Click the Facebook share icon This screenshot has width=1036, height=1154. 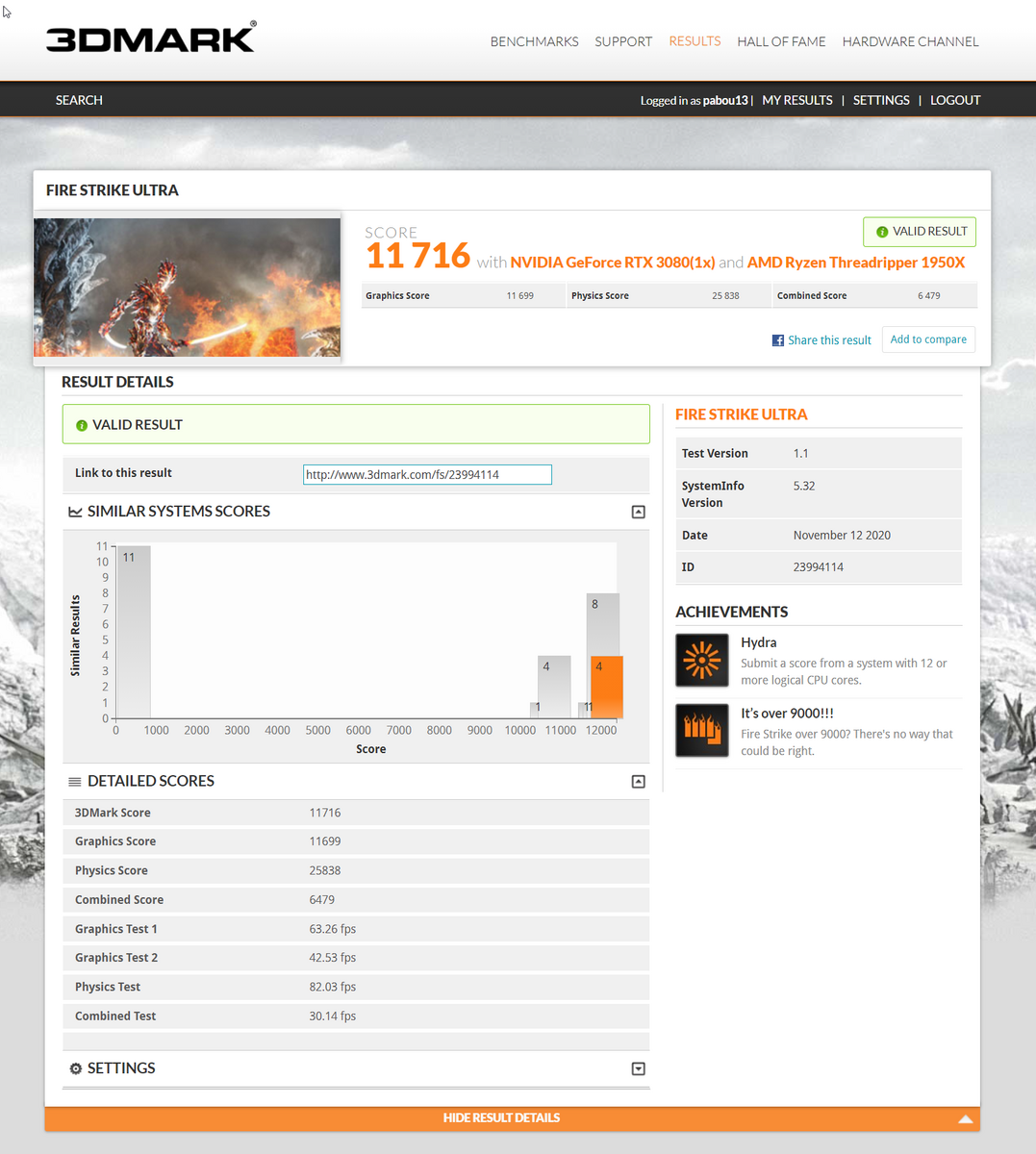coord(778,340)
